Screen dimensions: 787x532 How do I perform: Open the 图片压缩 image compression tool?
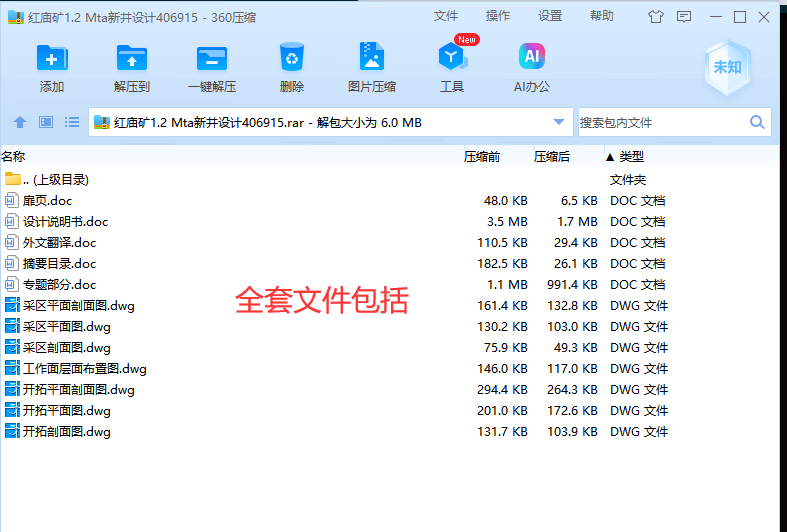coord(372,56)
